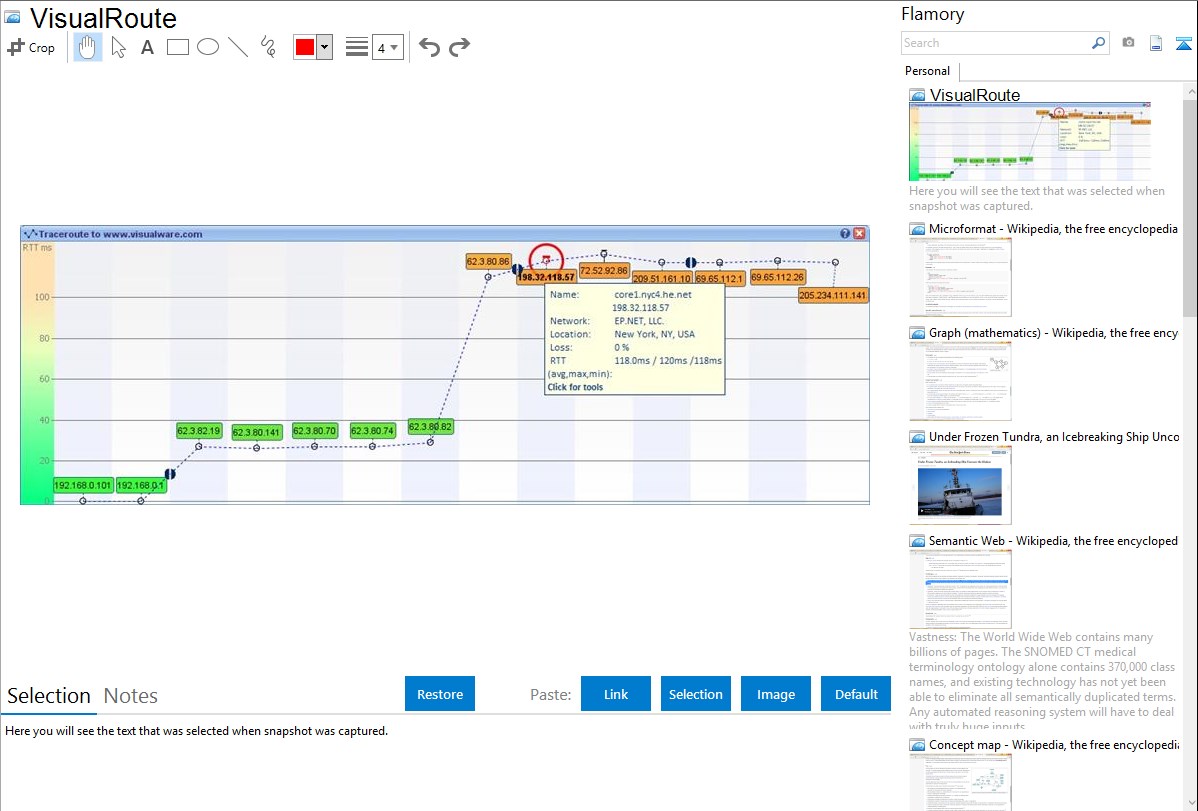Click the snapshot list scroll-up arrow
This screenshot has width=1198, height=811.
tap(1190, 92)
